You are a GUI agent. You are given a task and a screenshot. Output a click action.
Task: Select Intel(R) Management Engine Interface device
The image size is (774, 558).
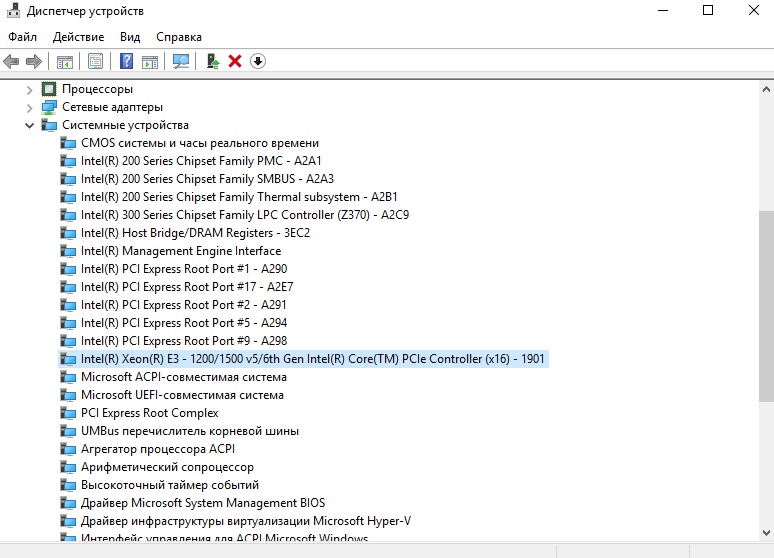(x=181, y=251)
